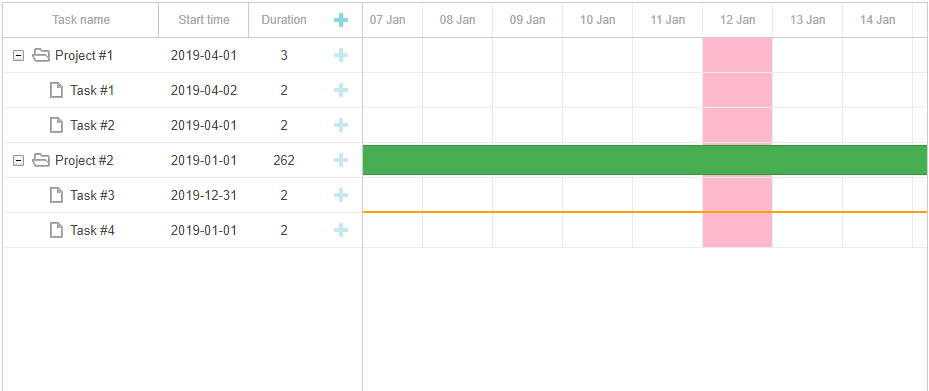Sort by the Task name column header
Viewport: 929px width, 391px height.
(81, 20)
